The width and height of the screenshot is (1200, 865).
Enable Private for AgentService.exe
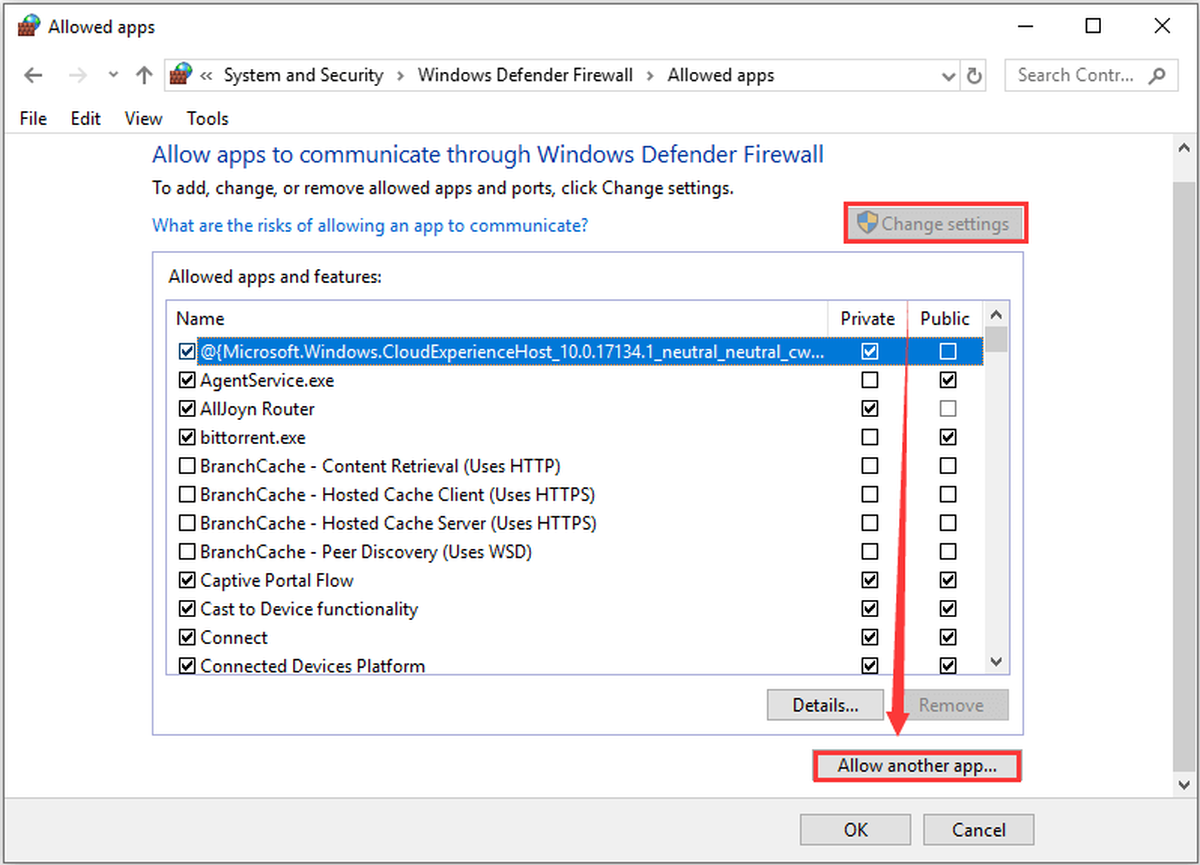[870, 380]
